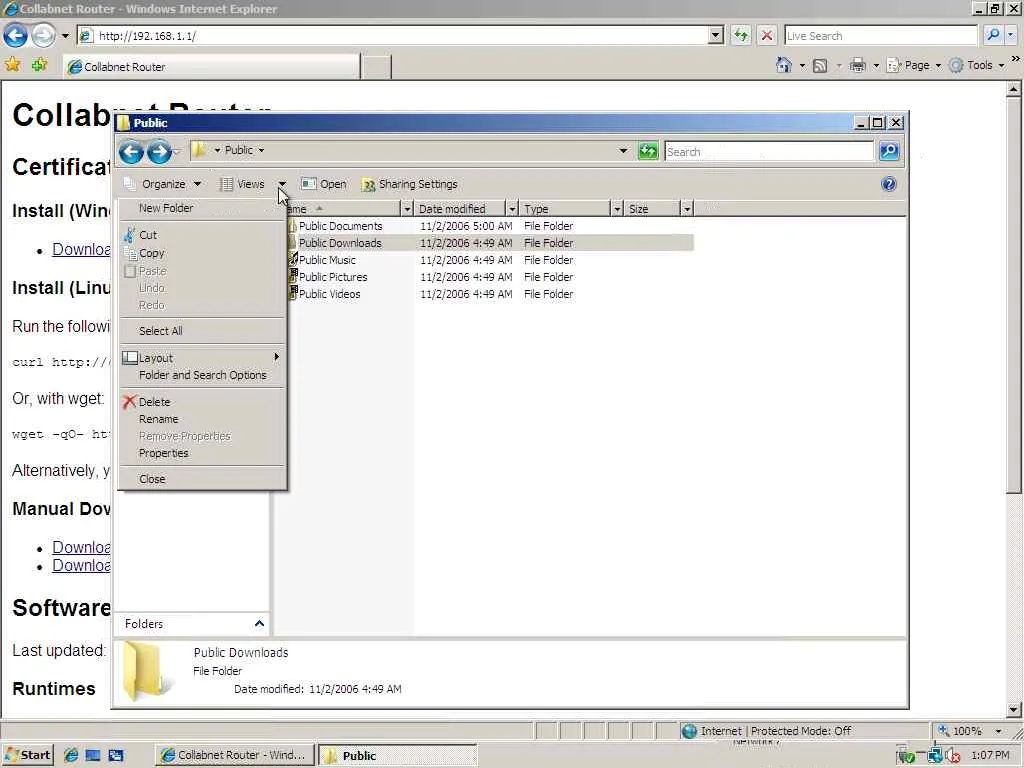This screenshot has width=1024, height=768.
Task: Open the Date modified column dropdown
Action: 512,209
